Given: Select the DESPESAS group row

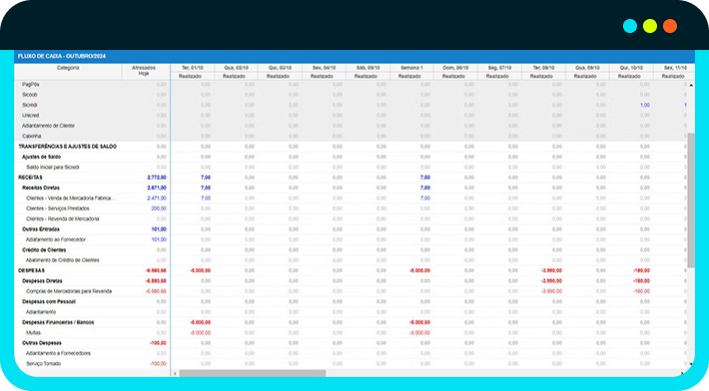Looking at the screenshot, I should coord(352,271).
